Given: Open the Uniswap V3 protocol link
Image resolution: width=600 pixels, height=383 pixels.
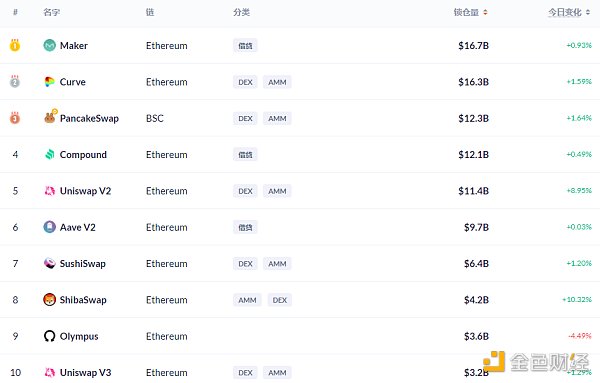Looking at the screenshot, I should [85, 373].
